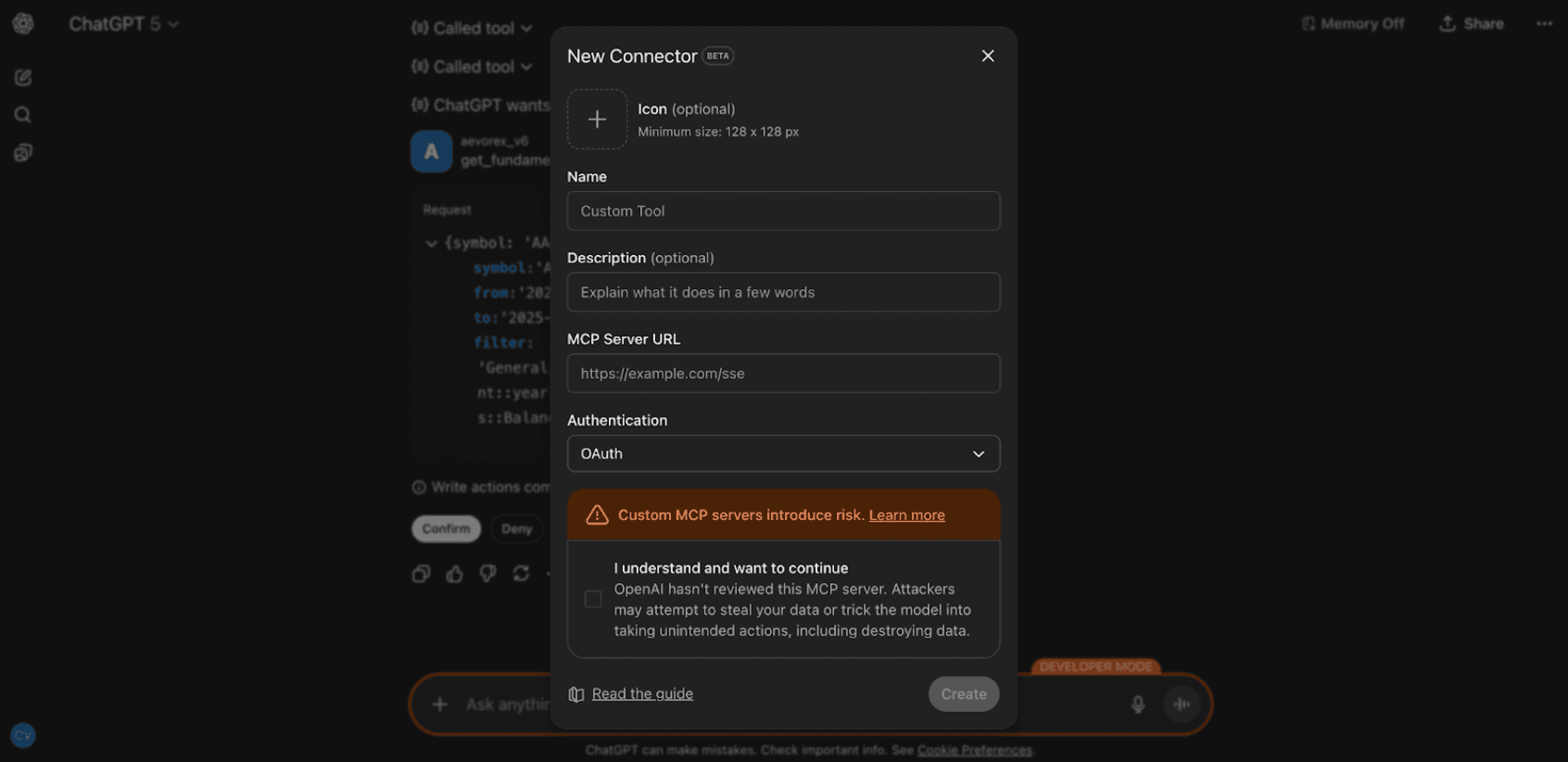This screenshot has height=762, width=1568.
Task: Deny the tool call
Action: (x=517, y=528)
